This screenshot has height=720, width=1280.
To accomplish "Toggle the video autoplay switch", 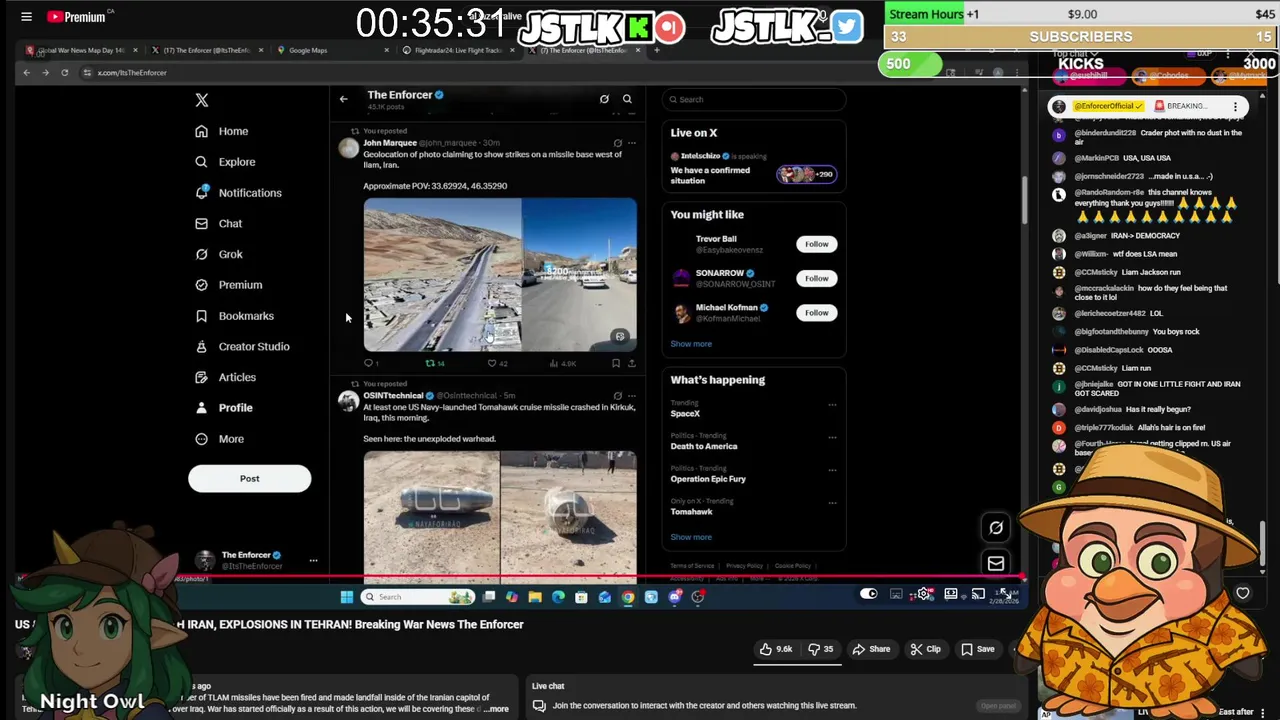I will (x=868, y=594).
